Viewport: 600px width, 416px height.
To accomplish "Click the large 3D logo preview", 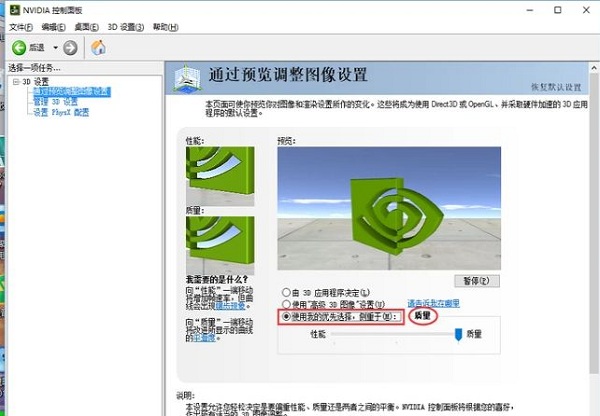I will (389, 208).
